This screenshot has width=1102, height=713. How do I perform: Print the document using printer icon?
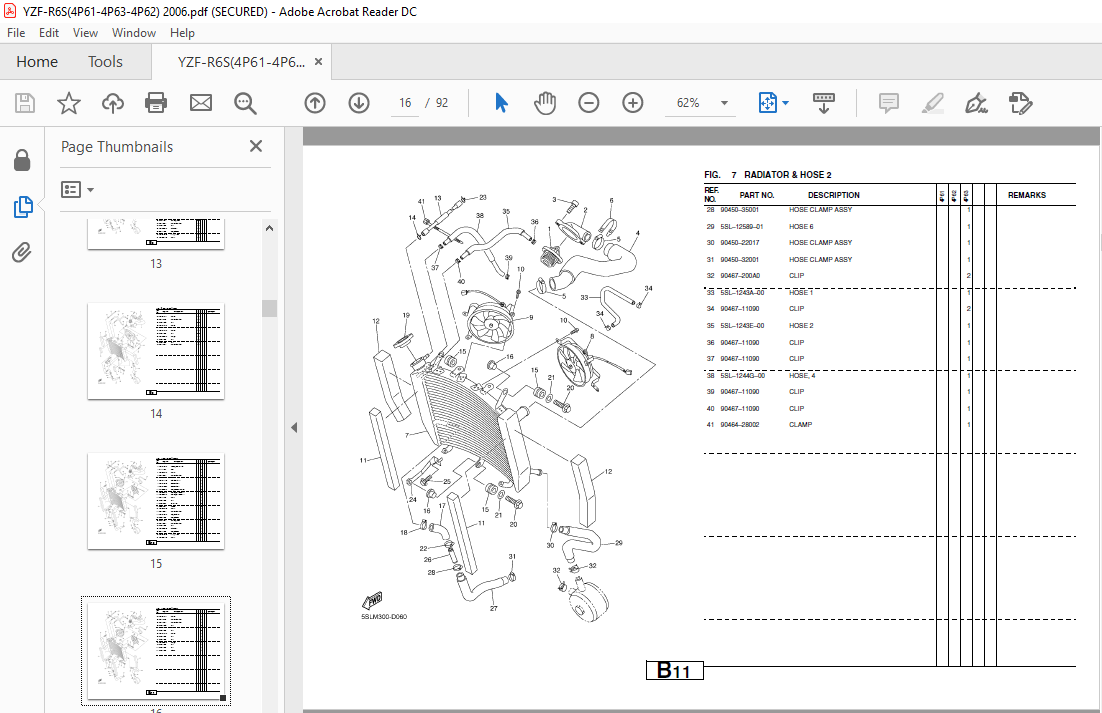156,103
